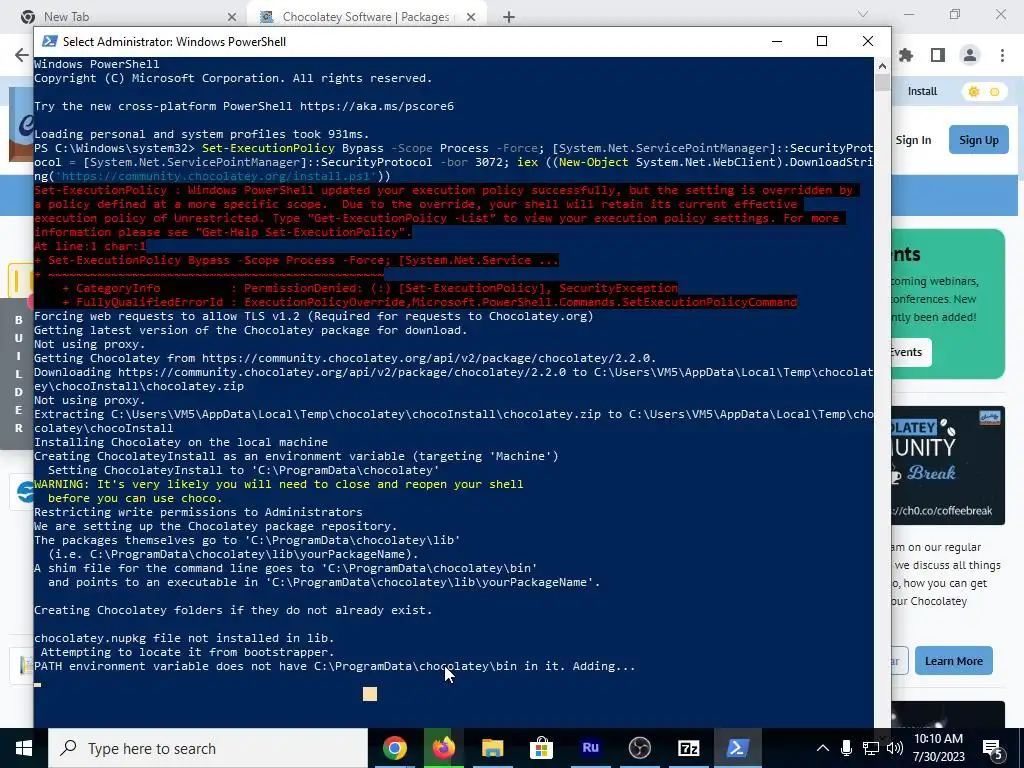Image resolution: width=1024 pixels, height=768 pixels.
Task: Maximize the PowerShell window
Action: 822,41
